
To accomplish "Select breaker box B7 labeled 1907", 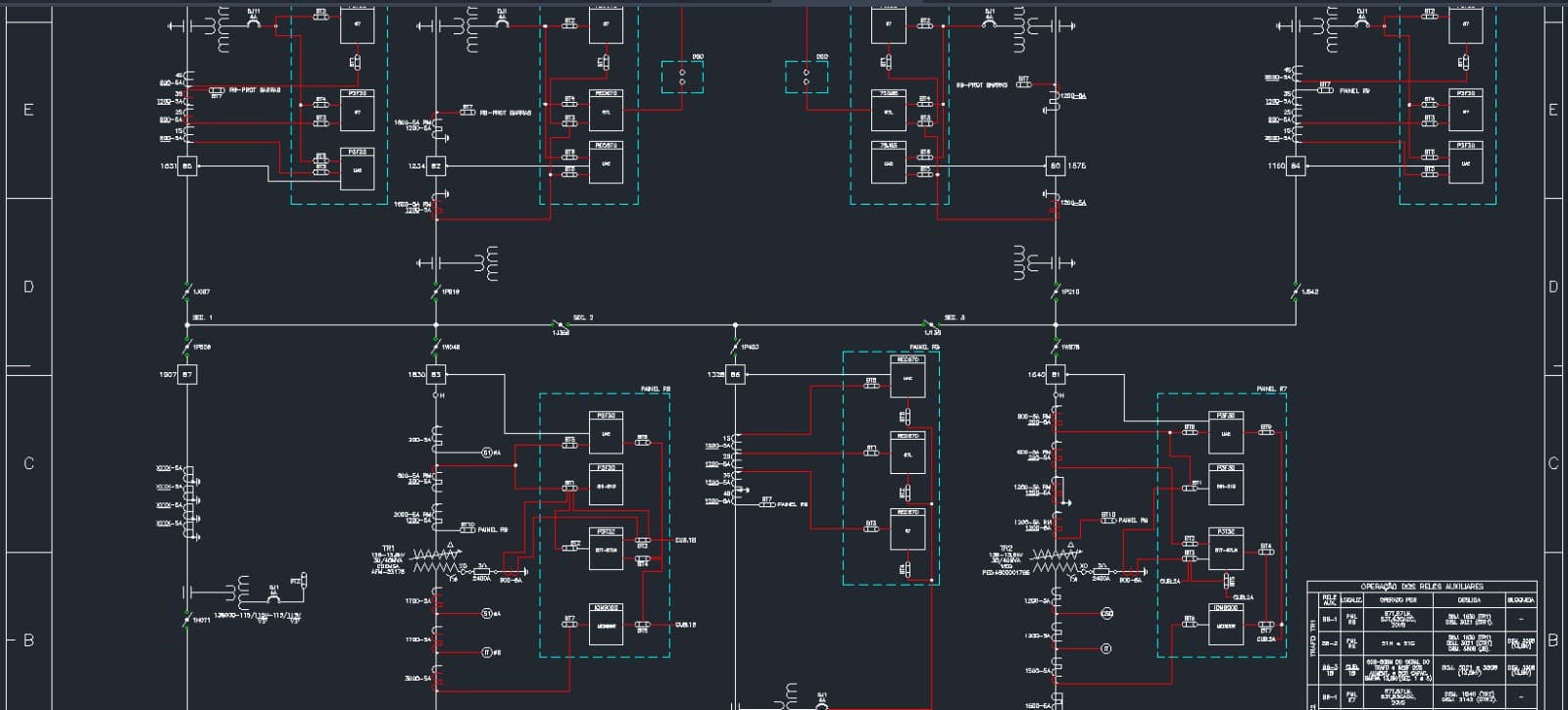I will pyautogui.click(x=187, y=374).
